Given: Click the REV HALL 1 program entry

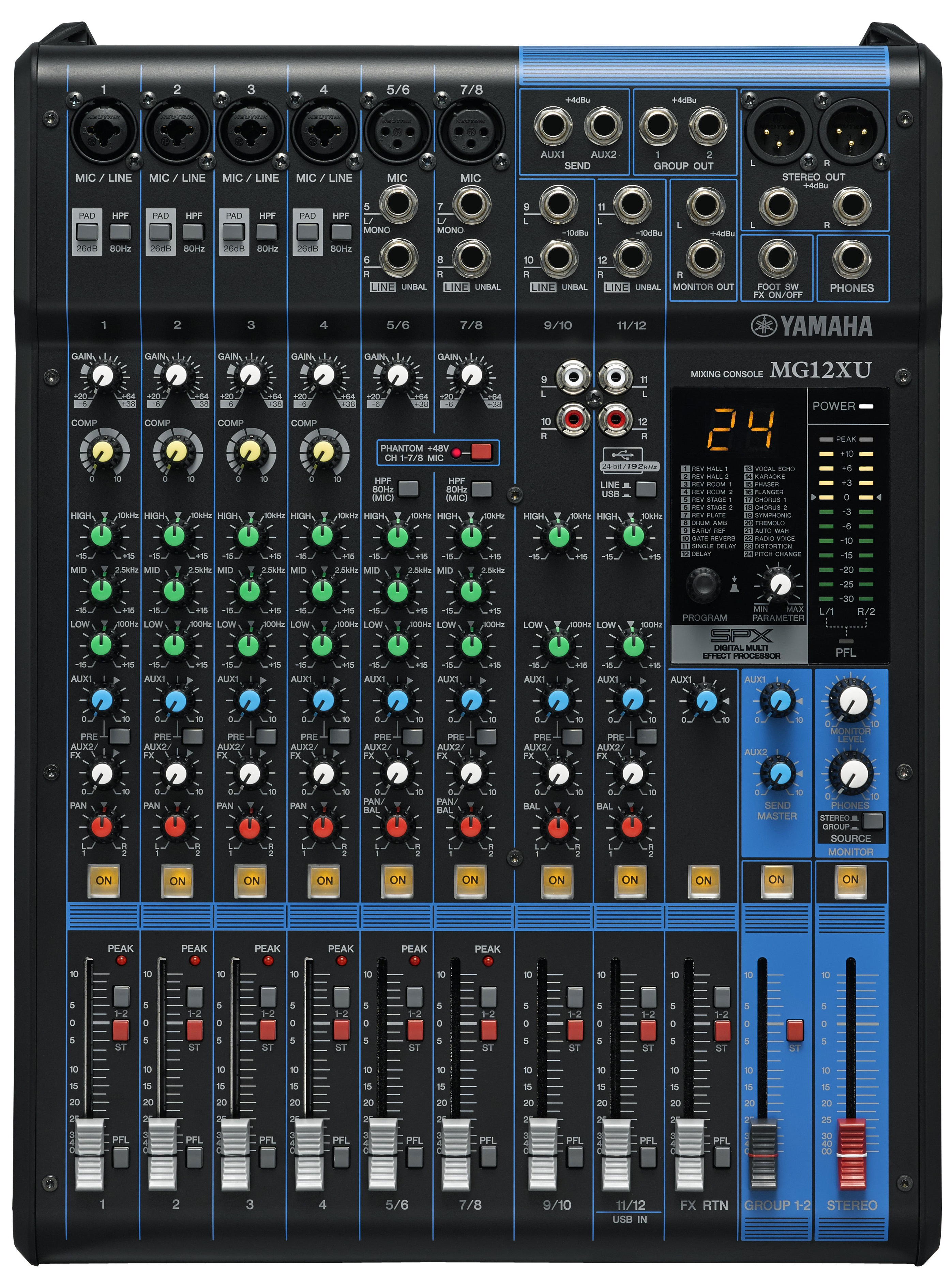Looking at the screenshot, I should pos(705,469).
